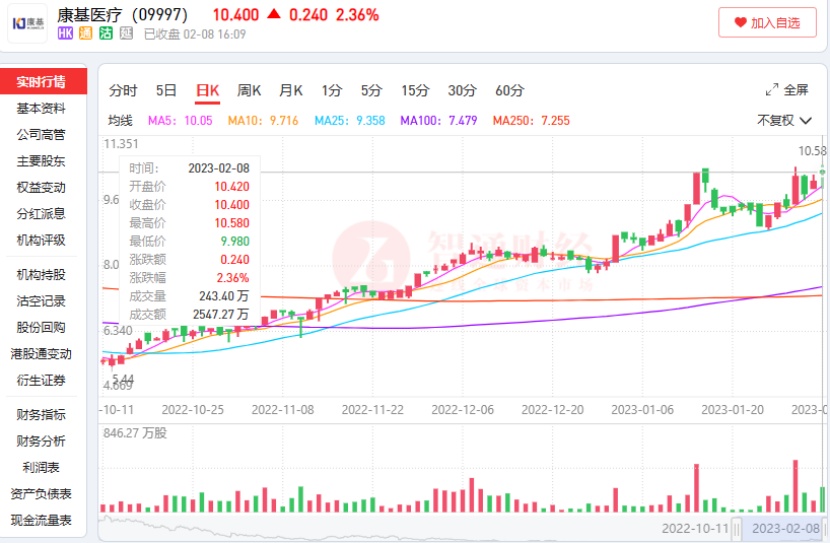This screenshot has width=830, height=543.
Task: Open 沽空记录 in the sidebar
Action: click(x=41, y=301)
